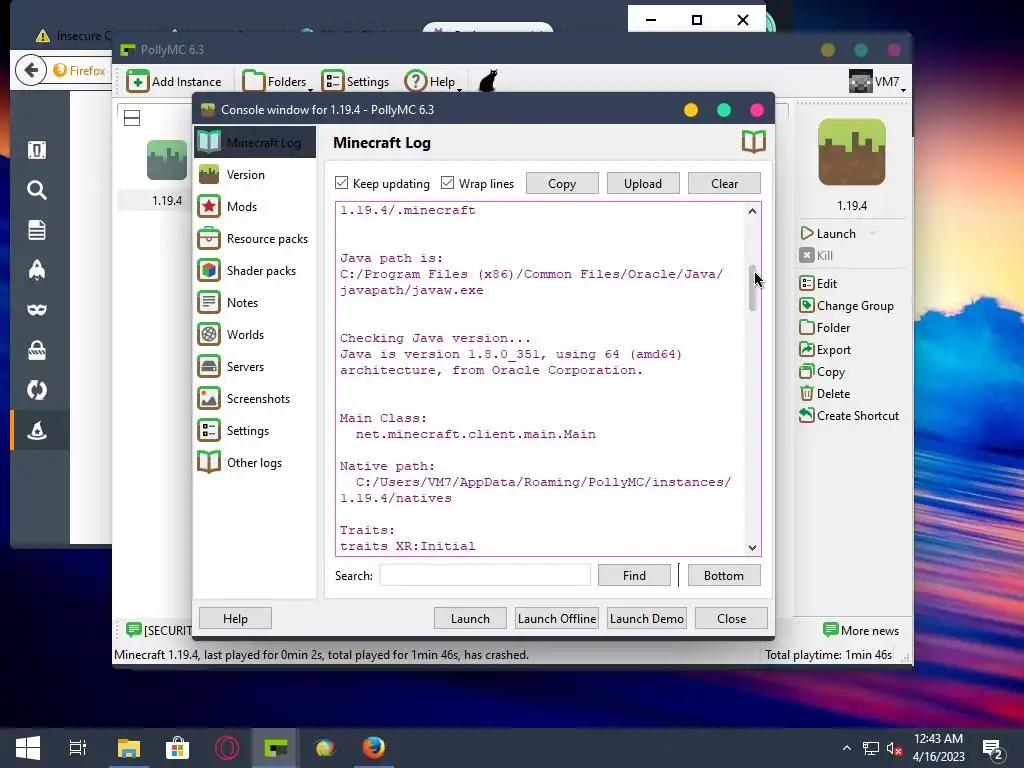Open Microsoft Store from the taskbar
Image resolution: width=1024 pixels, height=768 pixels.
177,748
